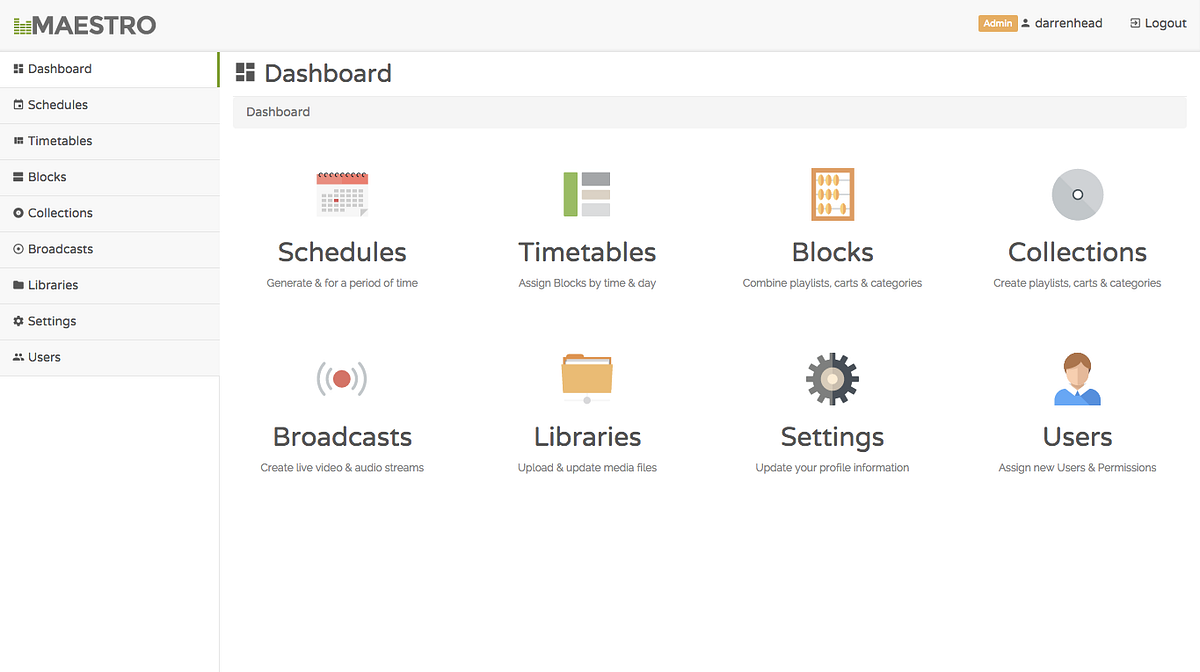
Task: Open the Libraries folder icon
Action: pyautogui.click(x=587, y=379)
